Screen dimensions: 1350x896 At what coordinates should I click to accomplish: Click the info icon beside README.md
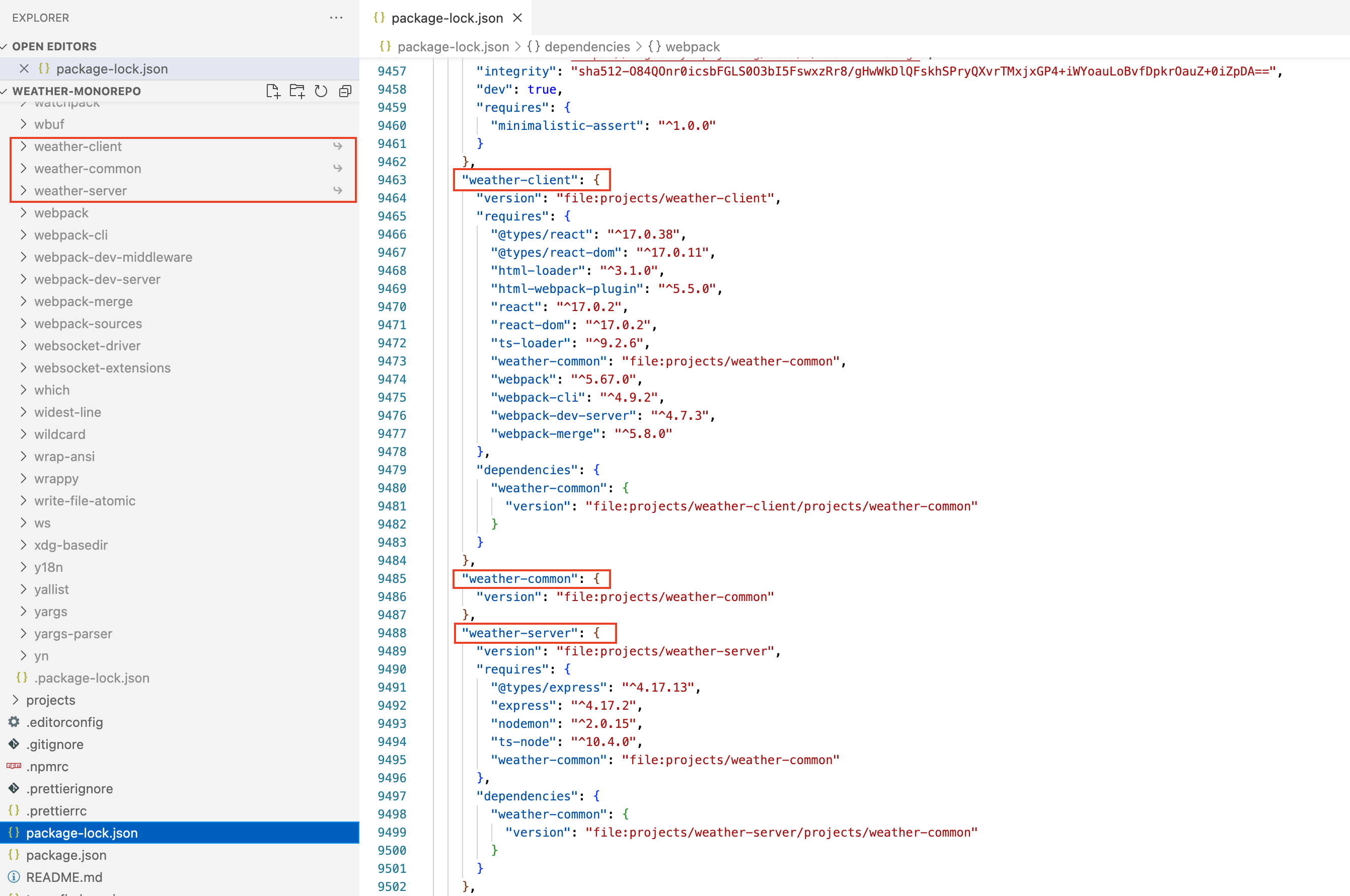(14, 876)
